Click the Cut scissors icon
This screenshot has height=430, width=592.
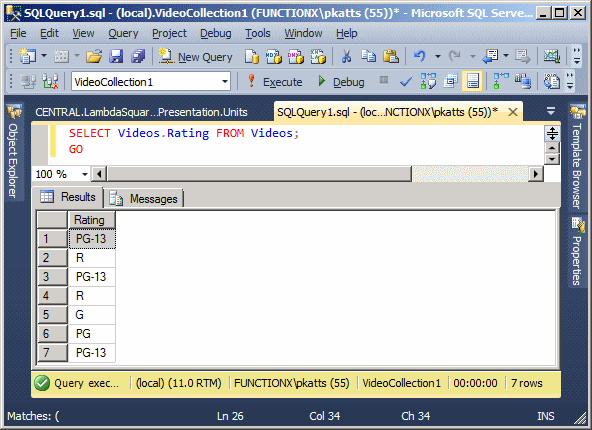pos(346,57)
